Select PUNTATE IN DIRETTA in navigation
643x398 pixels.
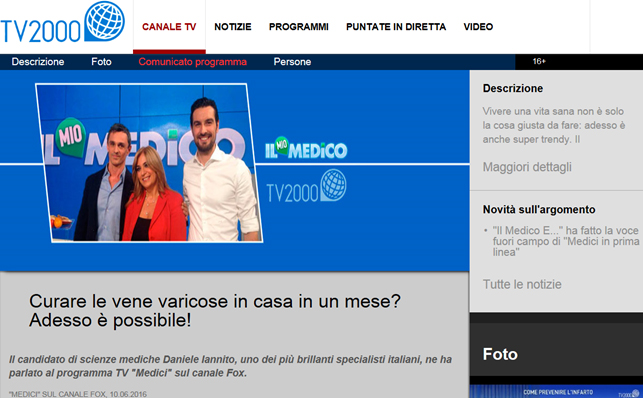(x=396, y=27)
